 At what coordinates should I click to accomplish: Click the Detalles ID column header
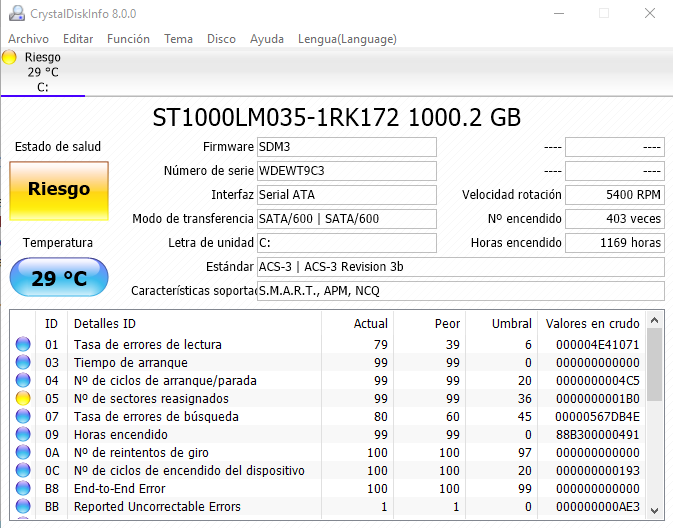click(x=194, y=324)
